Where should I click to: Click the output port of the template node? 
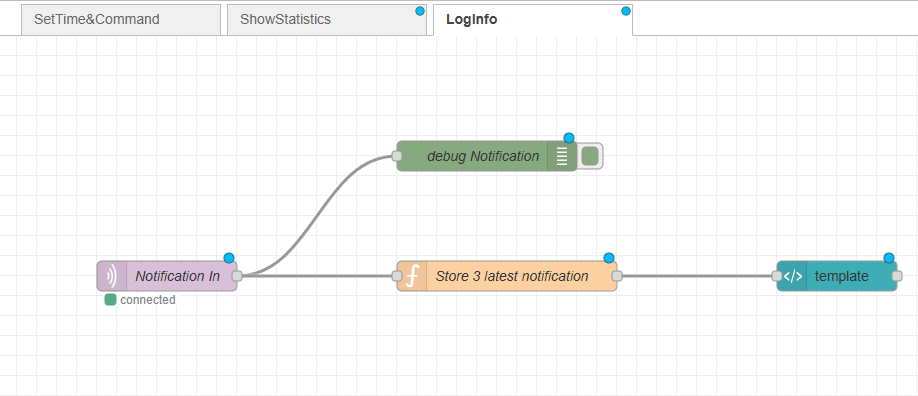(897, 276)
